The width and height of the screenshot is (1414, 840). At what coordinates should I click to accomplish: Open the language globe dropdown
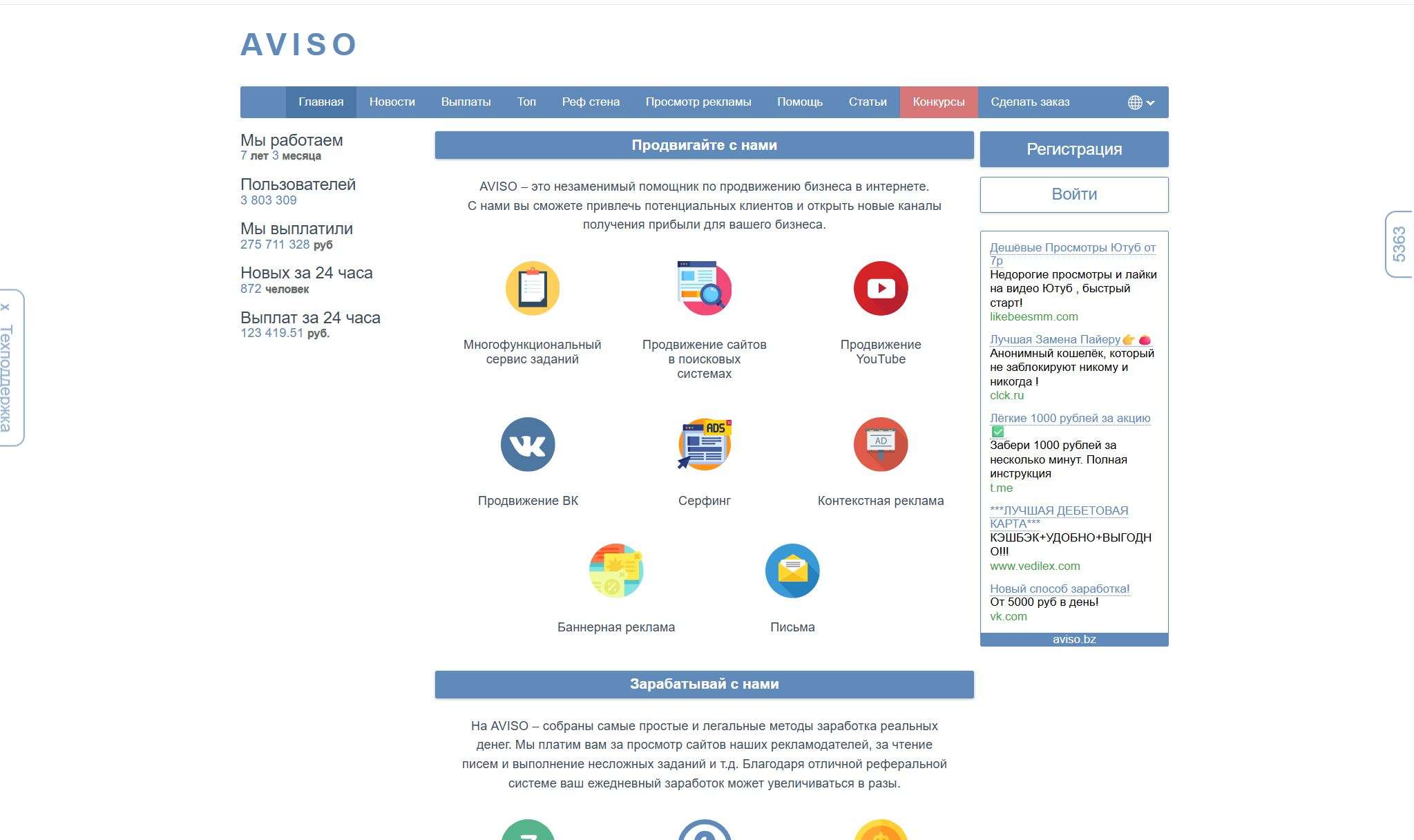pyautogui.click(x=1140, y=102)
